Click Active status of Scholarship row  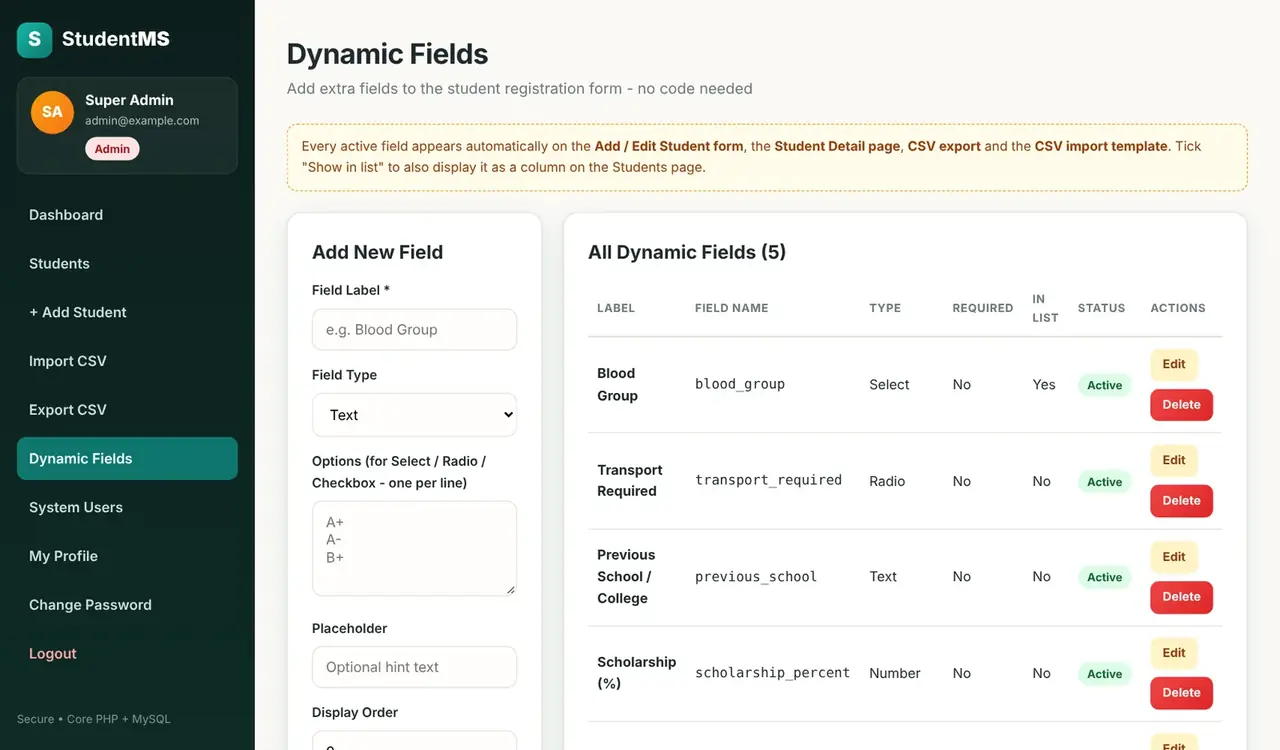(1104, 674)
